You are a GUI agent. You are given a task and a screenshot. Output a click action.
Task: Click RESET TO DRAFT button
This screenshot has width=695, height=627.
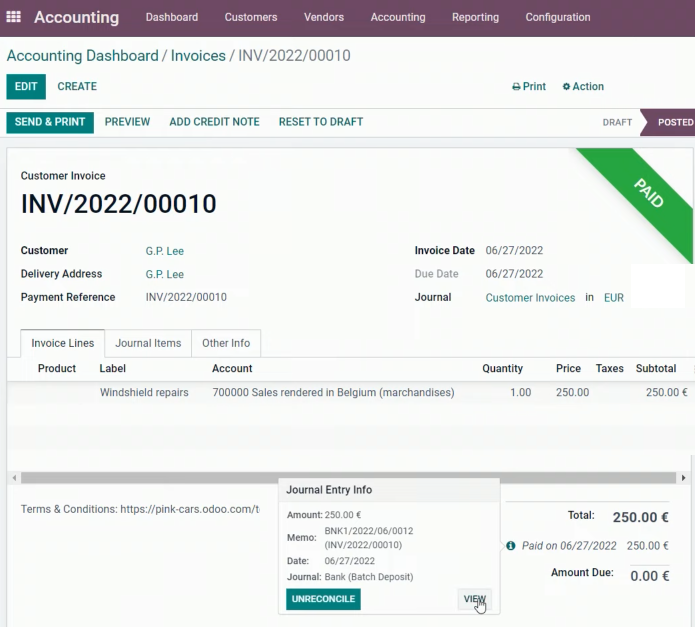[x=321, y=122]
